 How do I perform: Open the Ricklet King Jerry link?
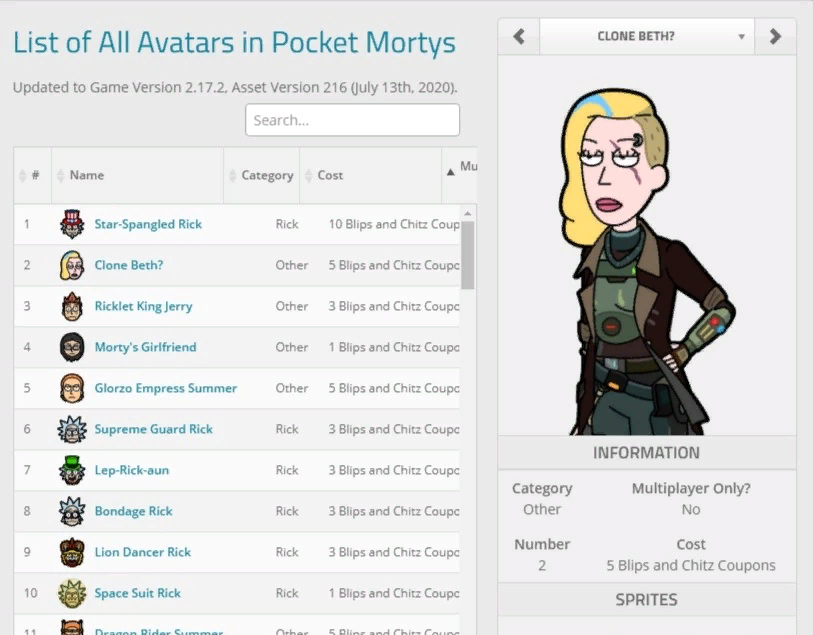(x=143, y=306)
